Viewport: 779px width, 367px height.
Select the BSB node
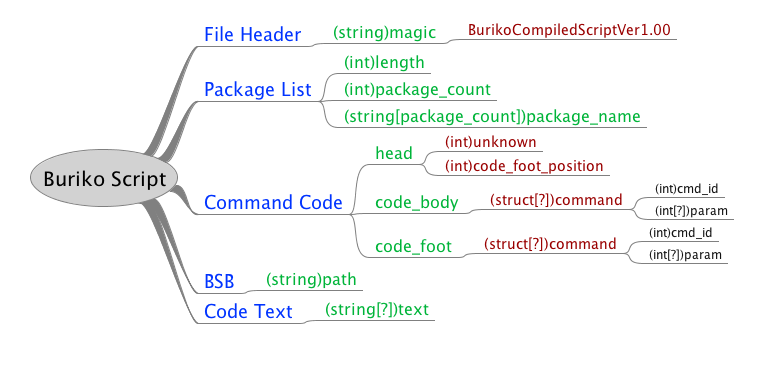[219, 282]
